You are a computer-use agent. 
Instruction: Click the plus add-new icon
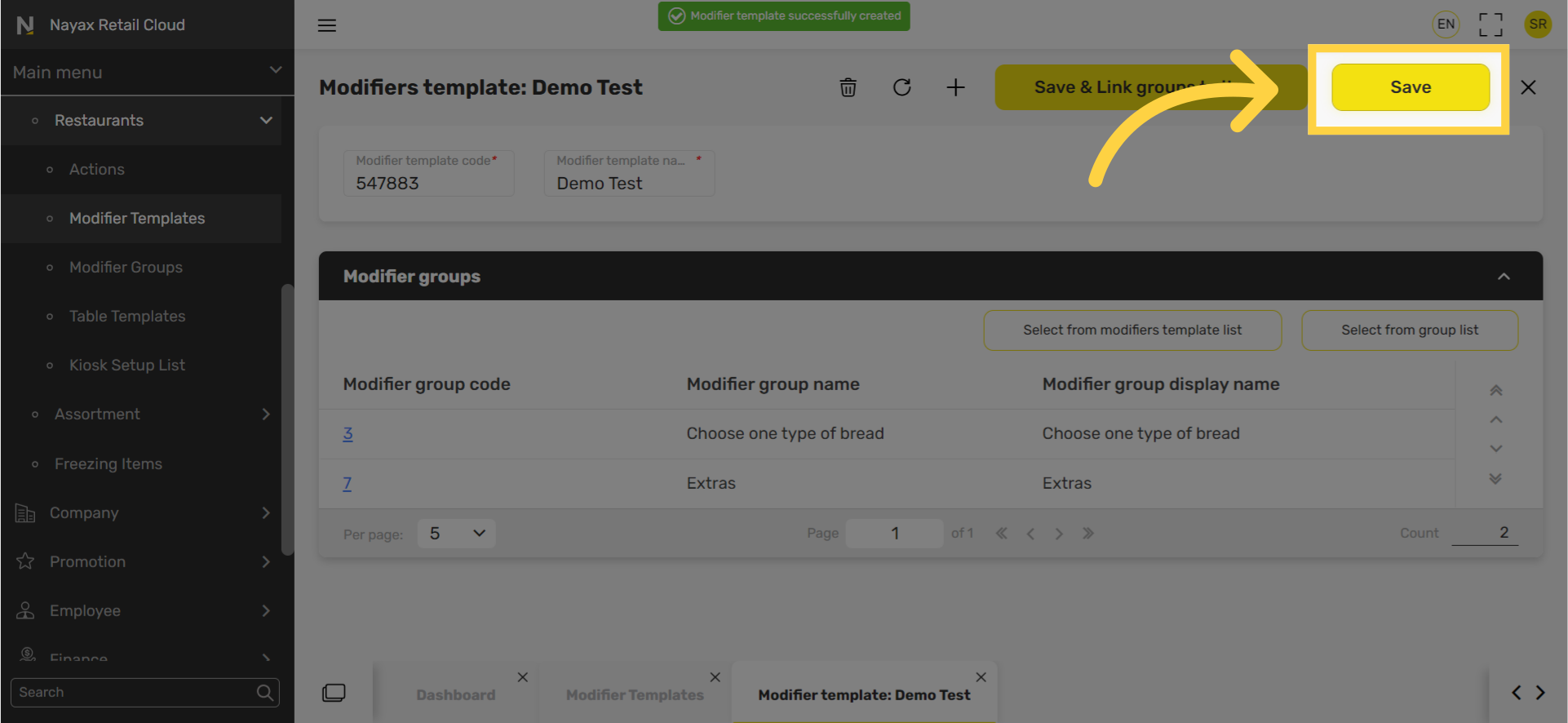coord(955,87)
